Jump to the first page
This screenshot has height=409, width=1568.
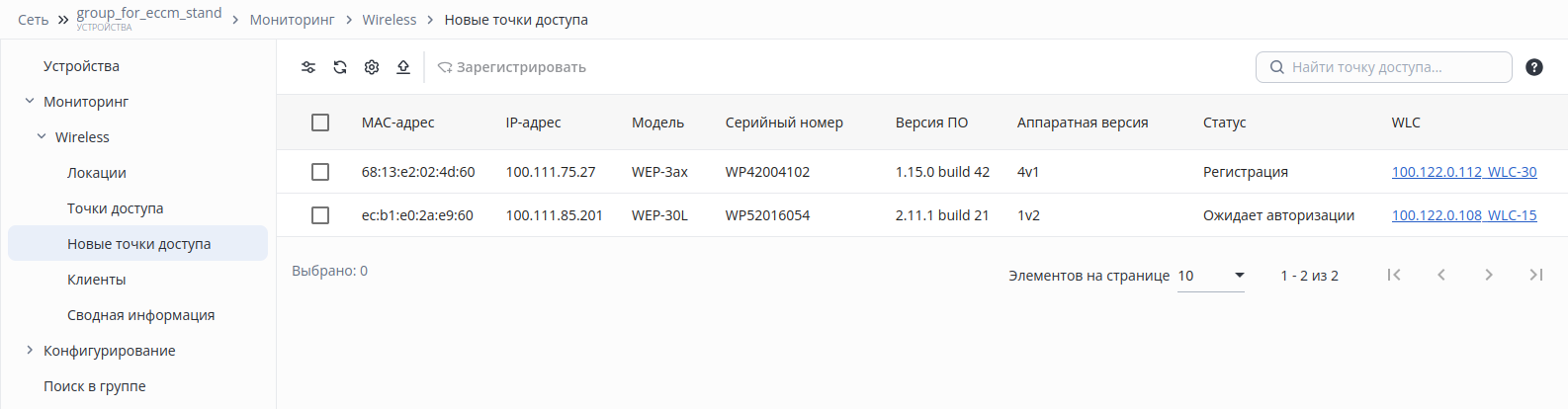coord(1394,275)
